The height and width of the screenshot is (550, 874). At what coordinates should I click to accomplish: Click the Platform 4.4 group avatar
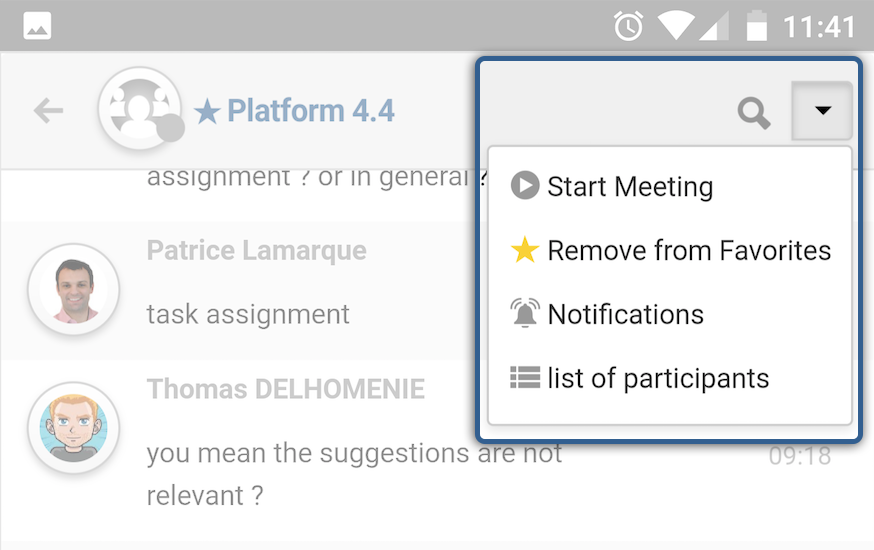coord(140,109)
